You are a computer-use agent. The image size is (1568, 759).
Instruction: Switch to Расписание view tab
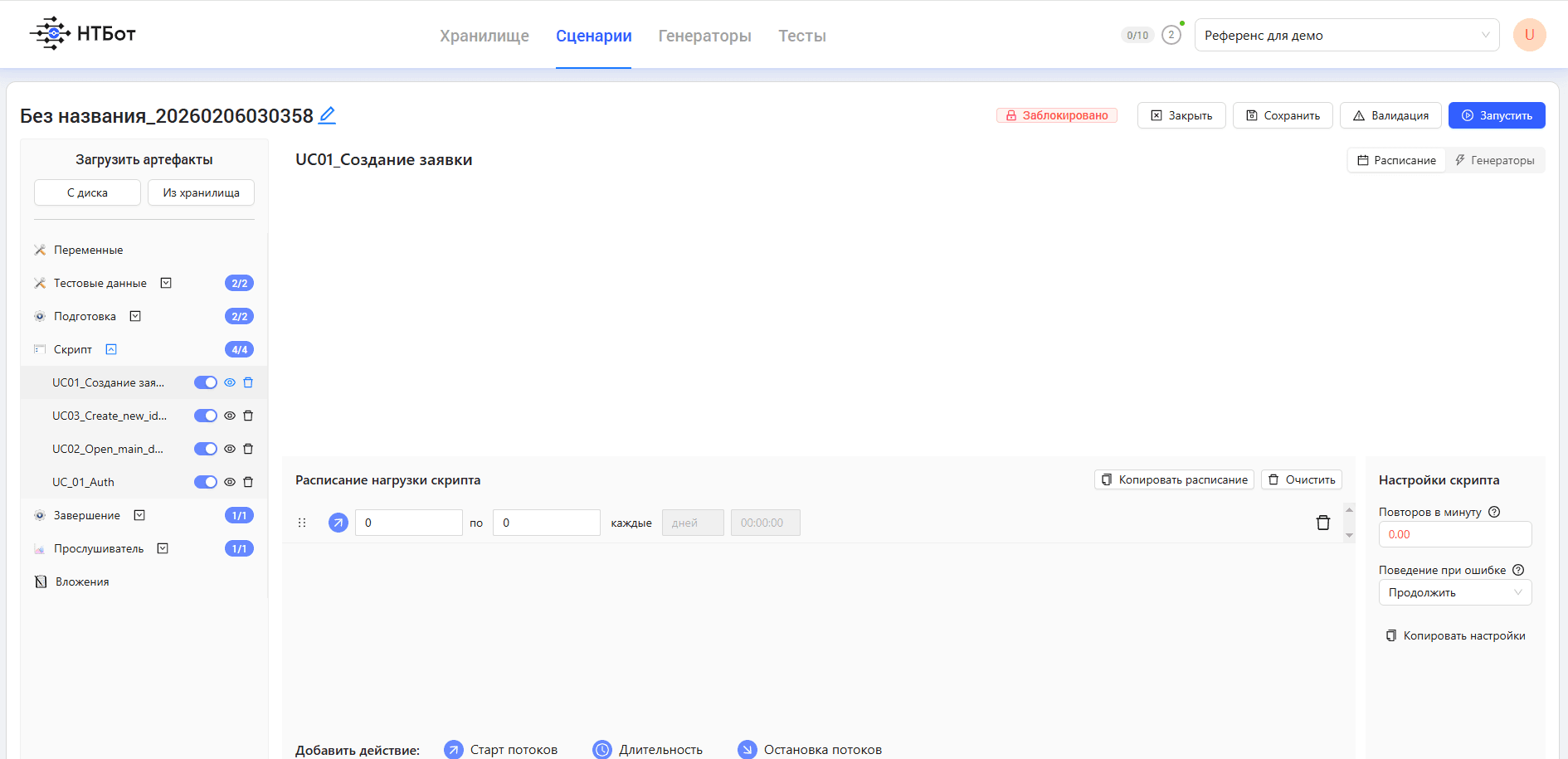click(1396, 160)
